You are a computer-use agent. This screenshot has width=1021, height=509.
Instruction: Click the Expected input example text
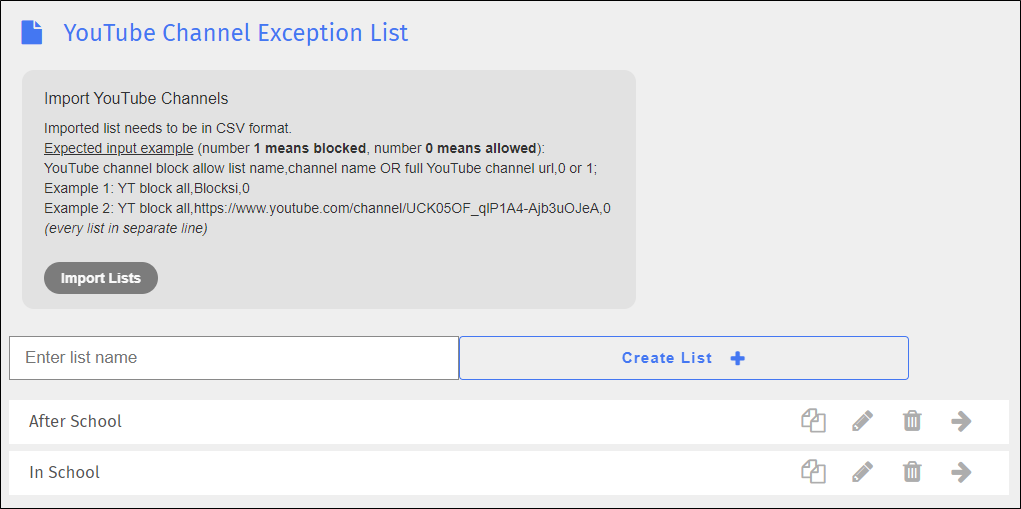coord(119,148)
